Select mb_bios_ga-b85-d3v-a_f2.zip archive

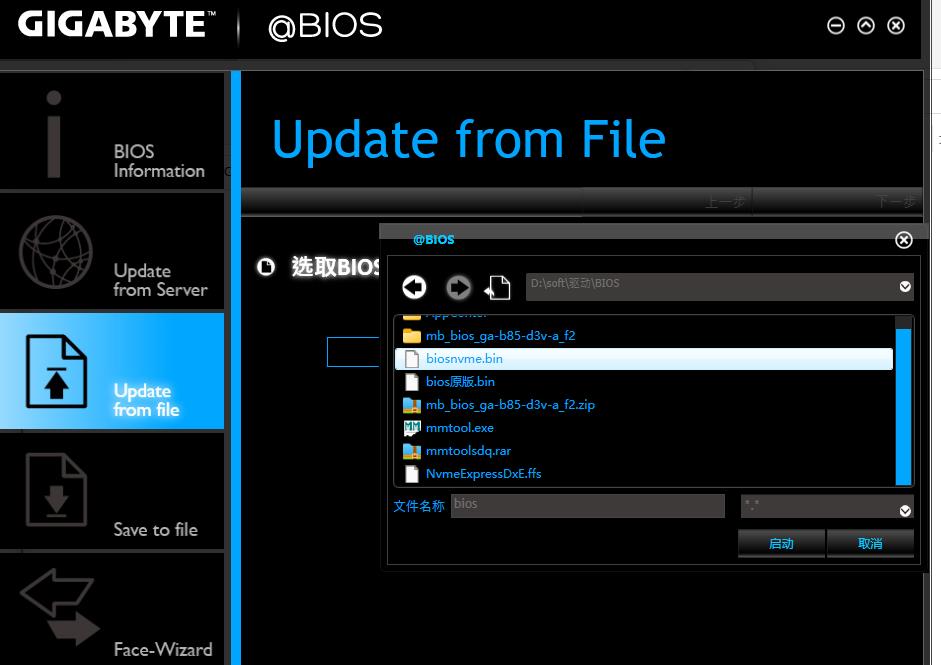click(x=644, y=405)
